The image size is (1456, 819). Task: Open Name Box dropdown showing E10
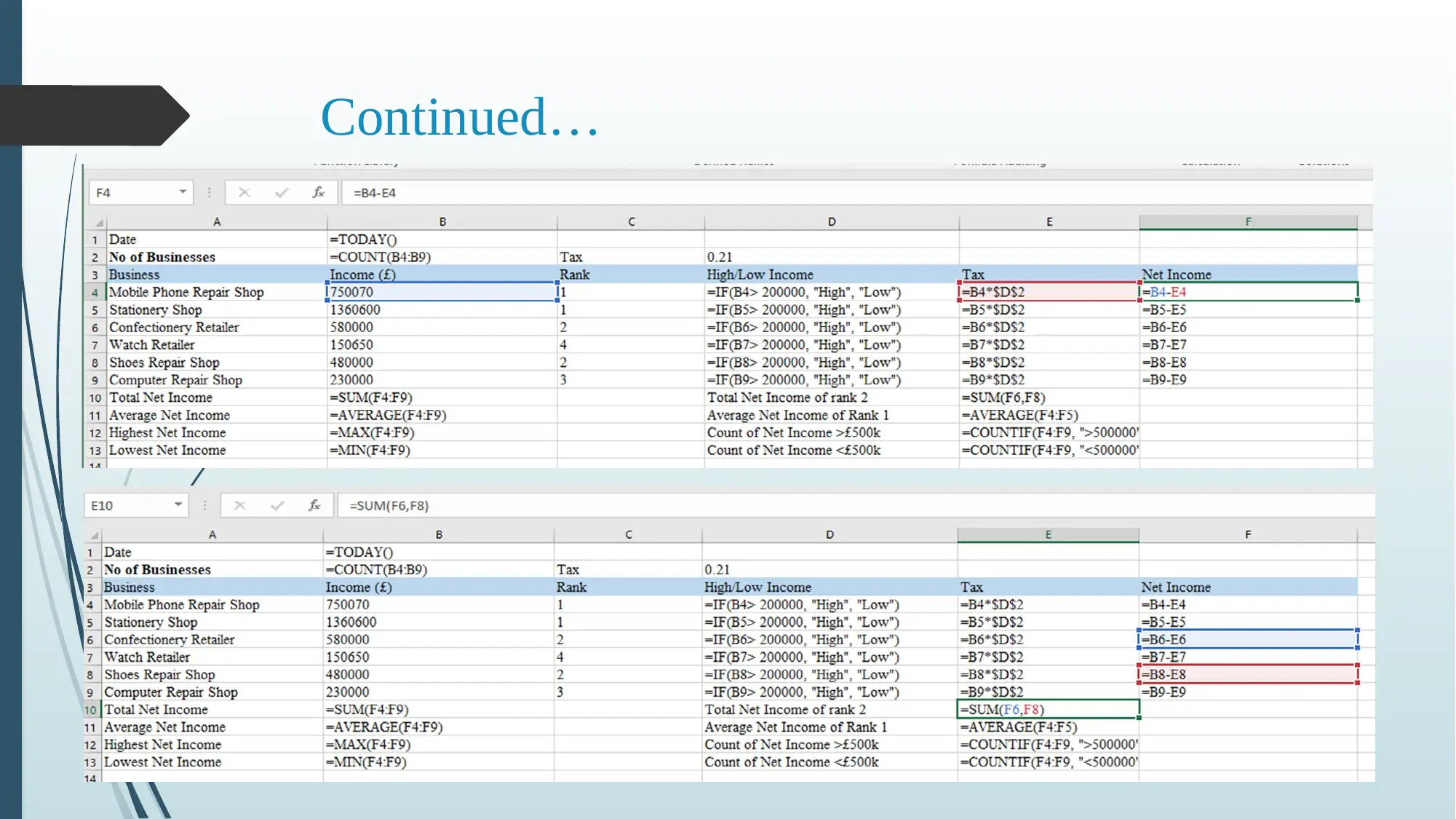click(178, 505)
